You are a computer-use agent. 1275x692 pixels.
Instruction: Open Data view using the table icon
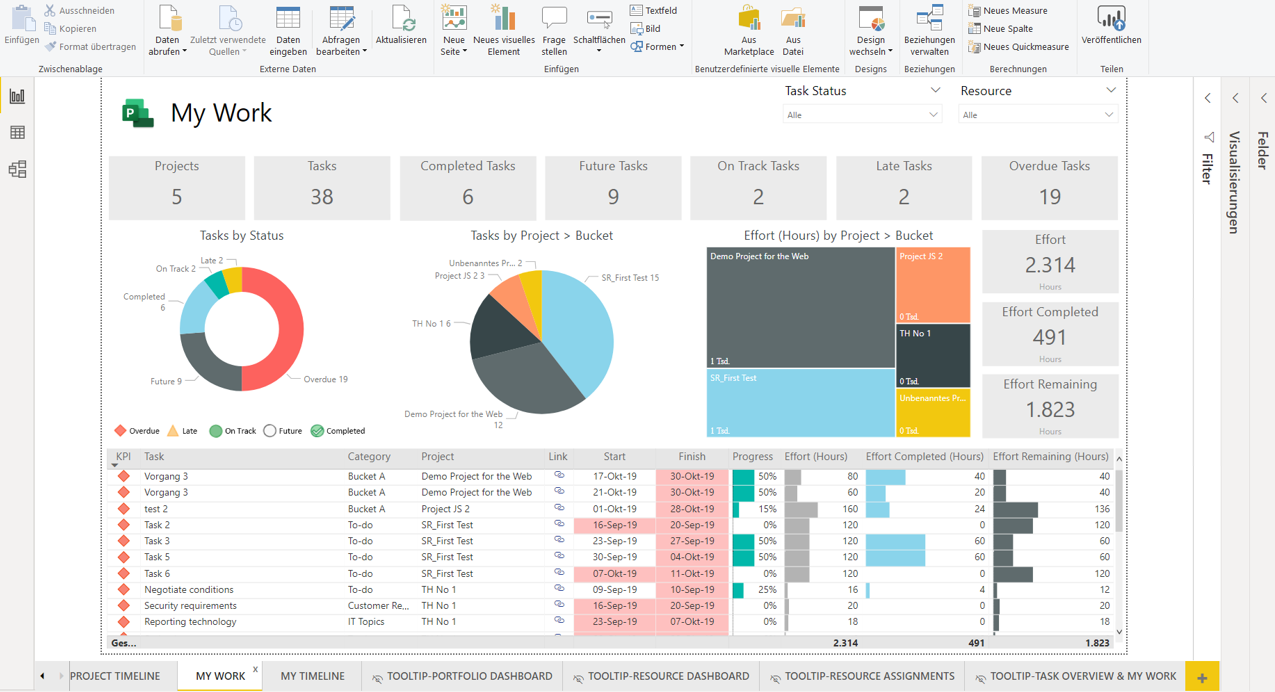[x=16, y=132]
